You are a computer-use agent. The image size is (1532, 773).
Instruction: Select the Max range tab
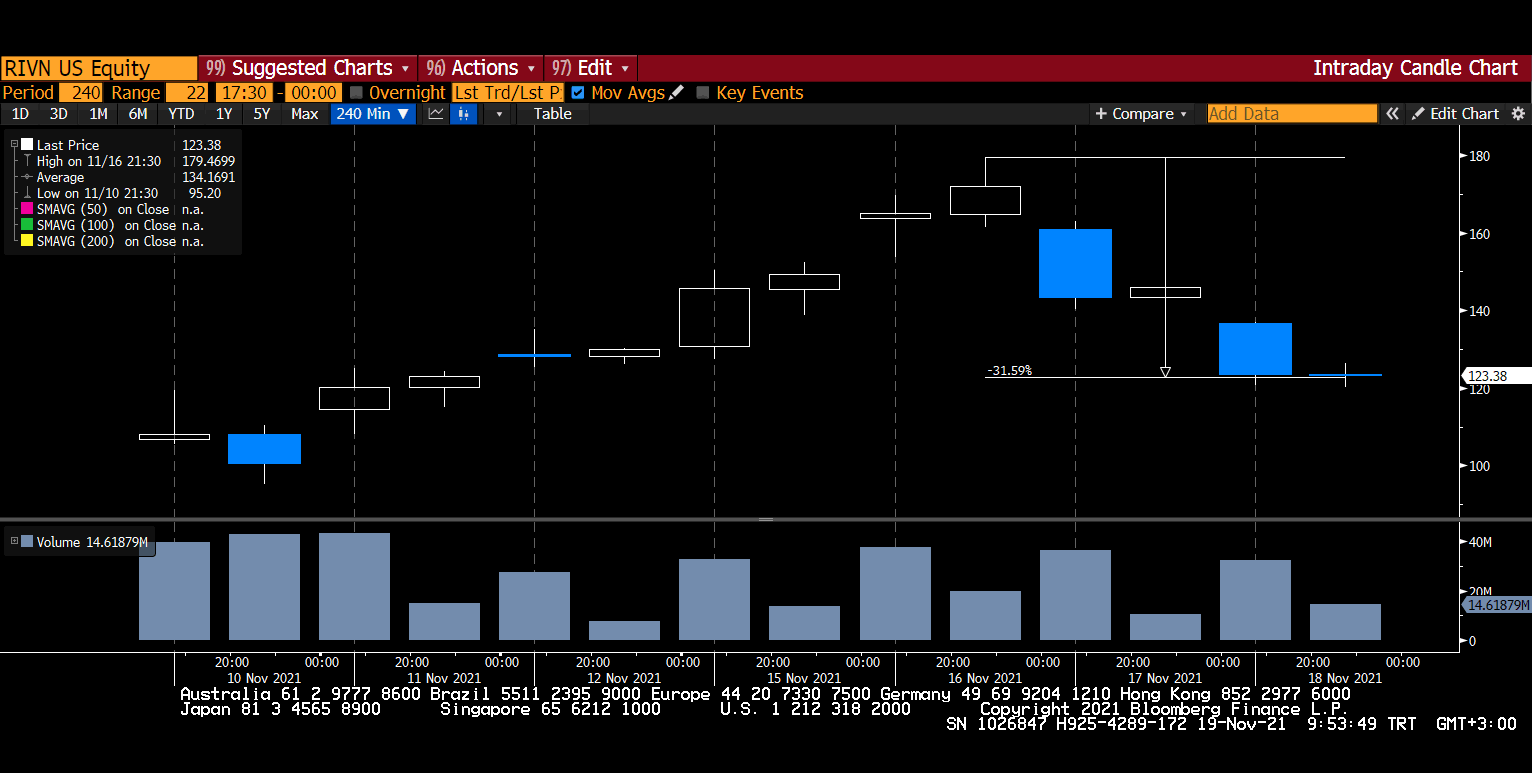tap(305, 114)
